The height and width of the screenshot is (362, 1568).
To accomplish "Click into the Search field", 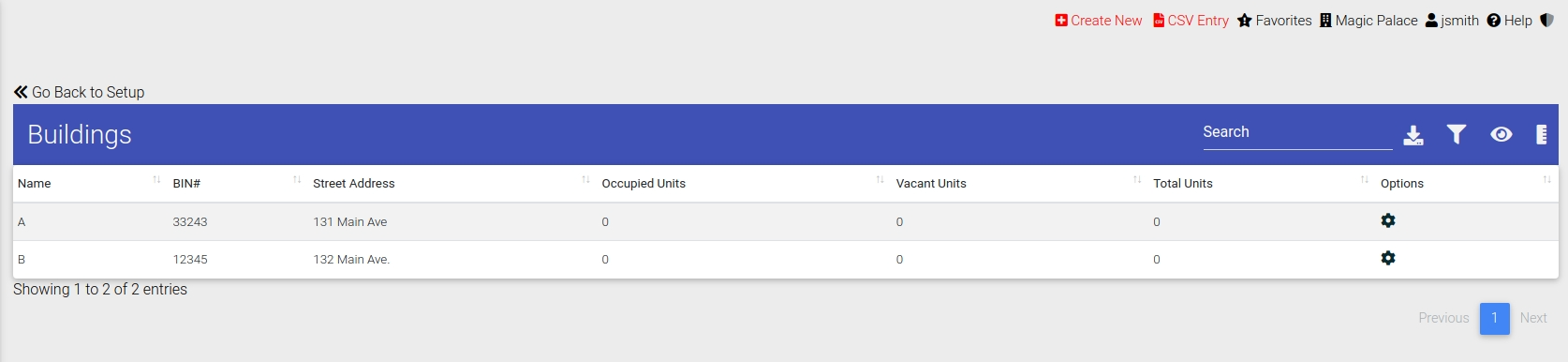I will pos(1297,132).
